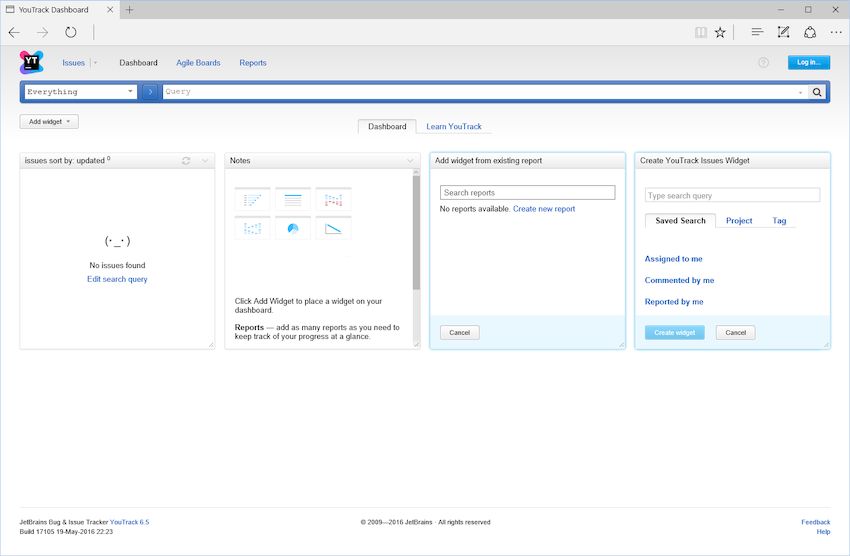Click the bar chart report thumbnail in Notes
Image resolution: width=850 pixels, height=556 pixels.
[x=253, y=200]
